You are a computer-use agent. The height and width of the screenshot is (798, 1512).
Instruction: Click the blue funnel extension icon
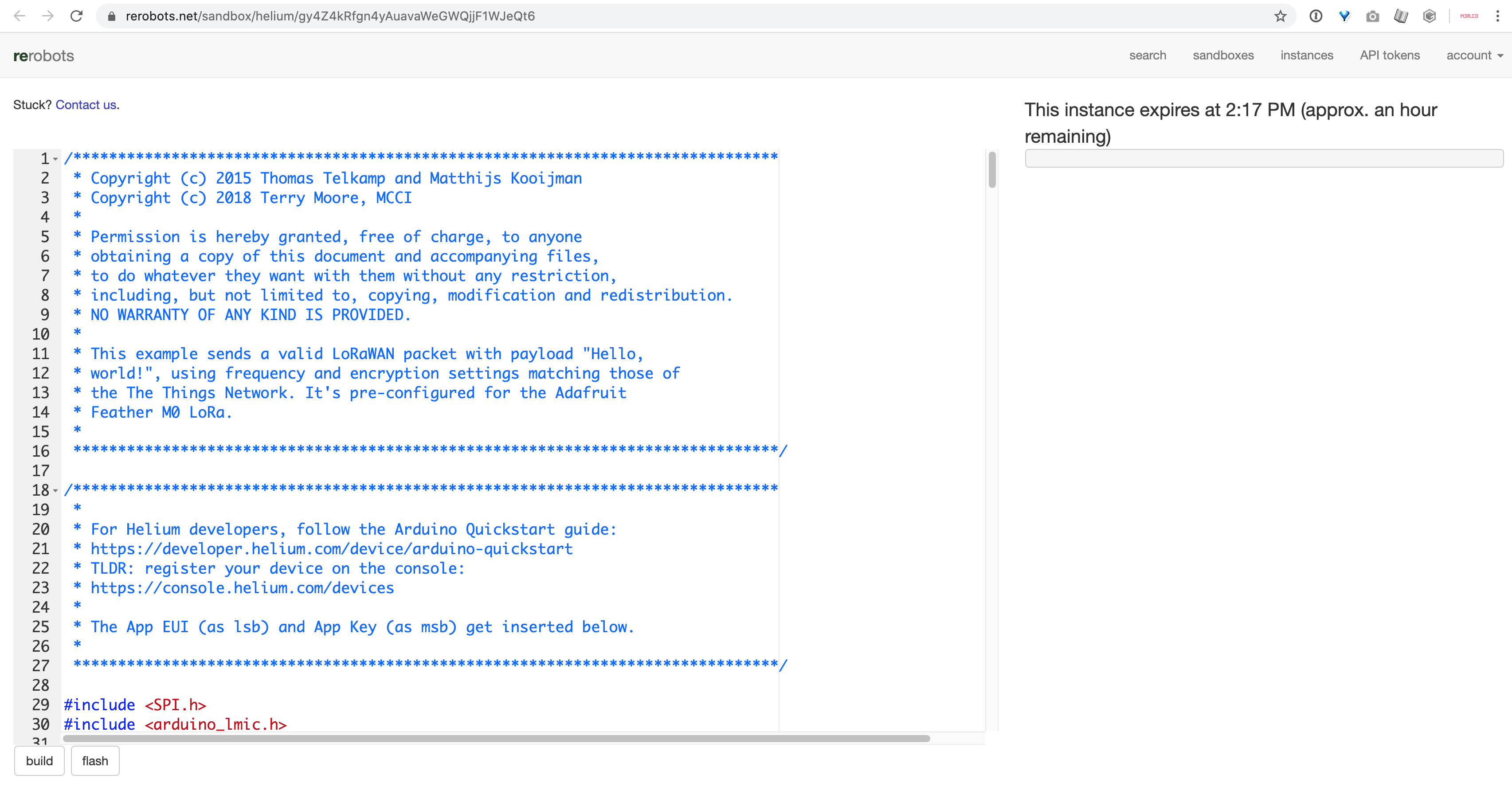(x=1344, y=16)
